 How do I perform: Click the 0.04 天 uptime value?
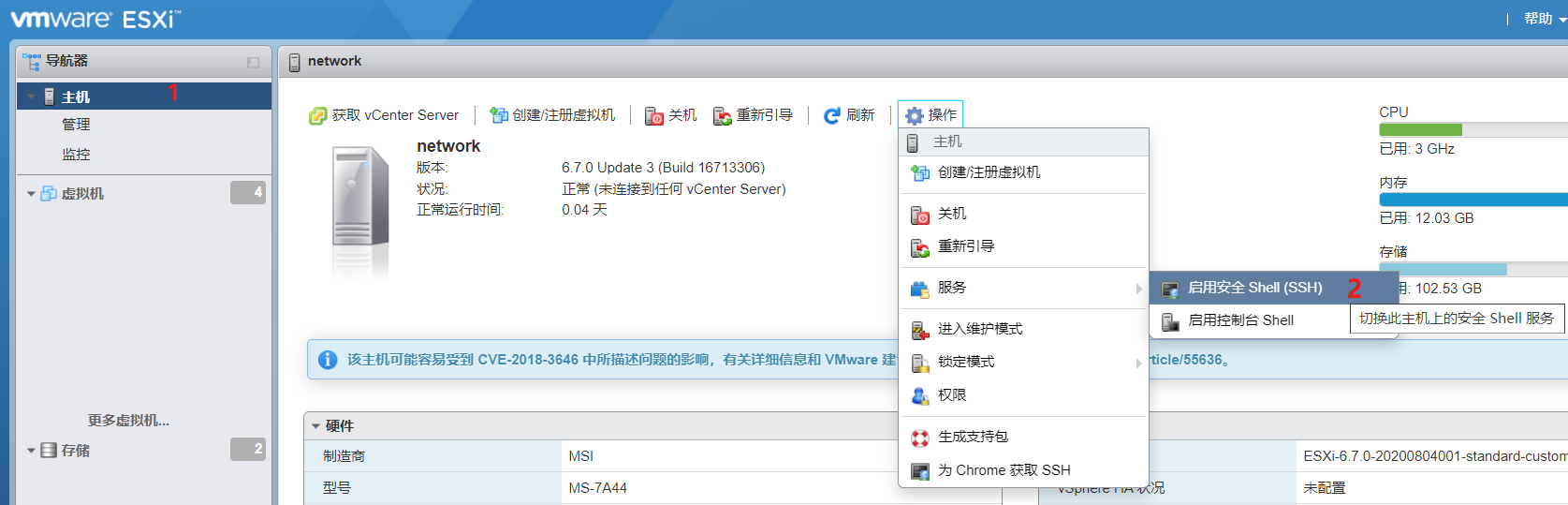[584, 210]
